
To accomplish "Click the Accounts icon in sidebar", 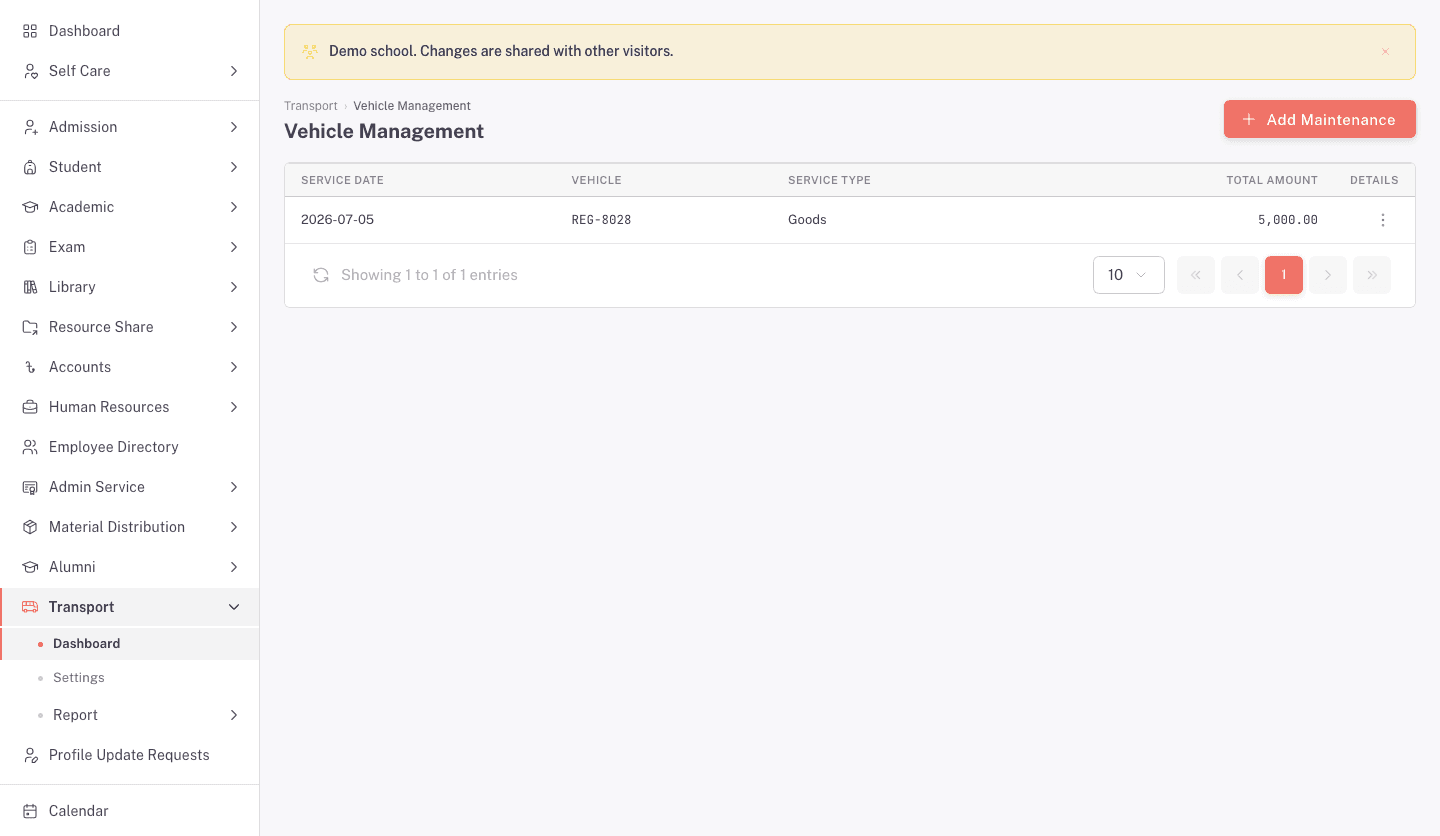I will click(x=30, y=367).
